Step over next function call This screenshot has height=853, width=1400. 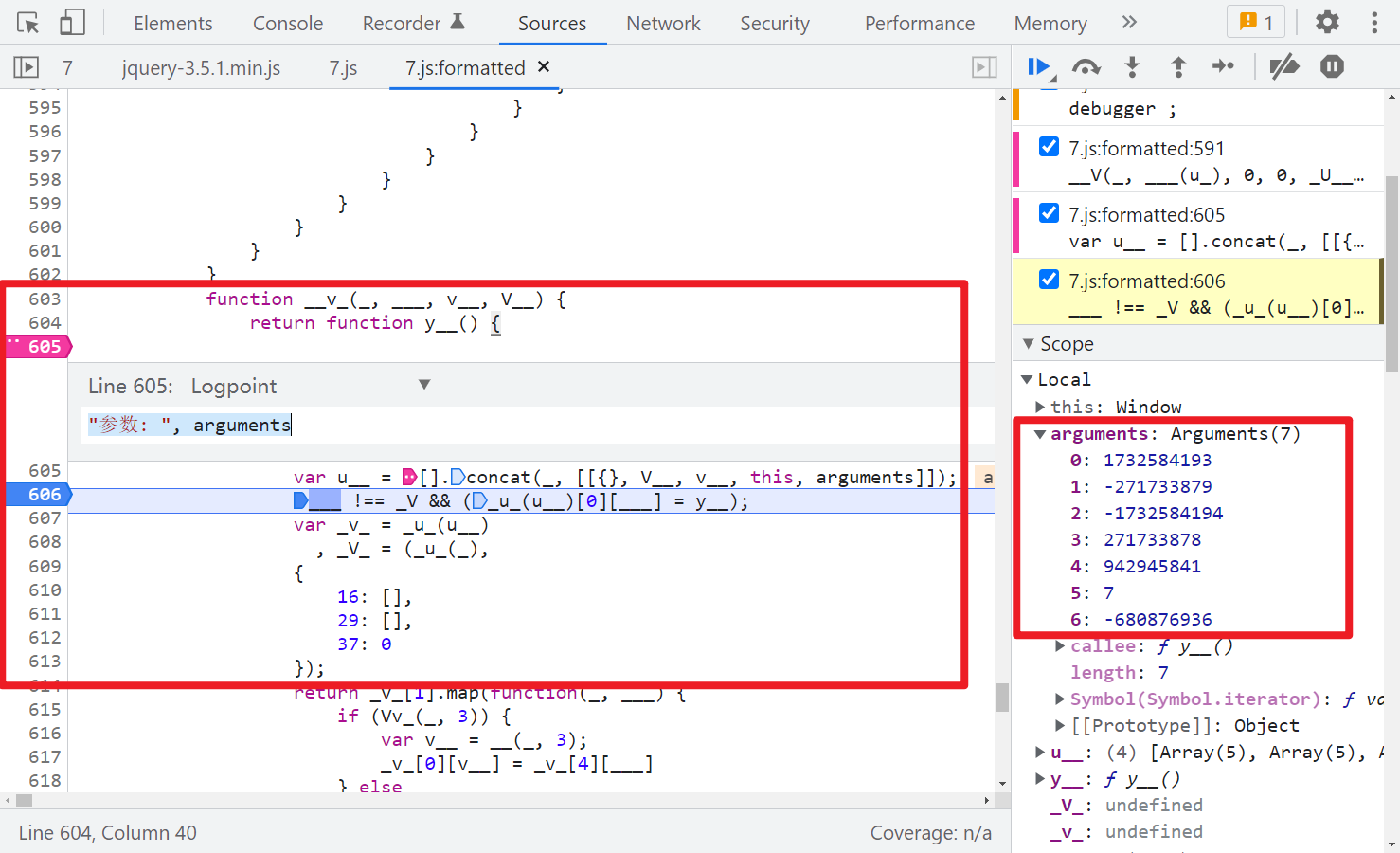coord(1086,66)
